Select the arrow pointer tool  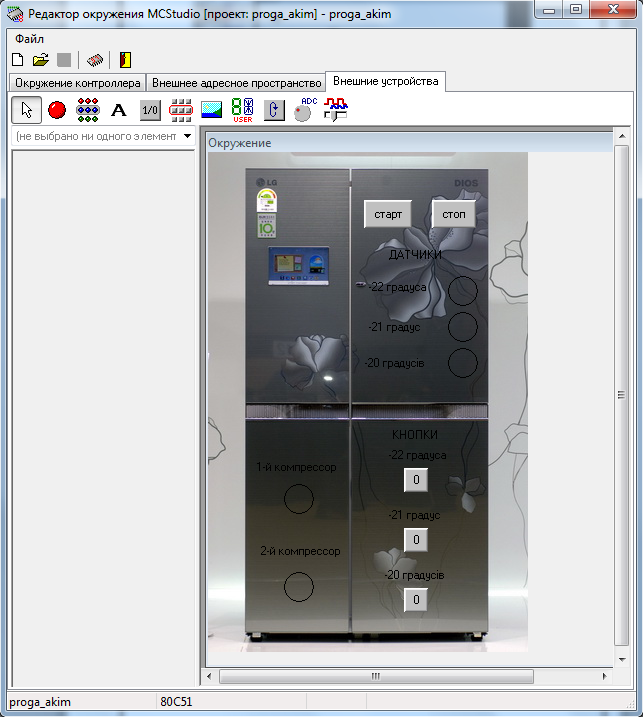click(x=27, y=110)
